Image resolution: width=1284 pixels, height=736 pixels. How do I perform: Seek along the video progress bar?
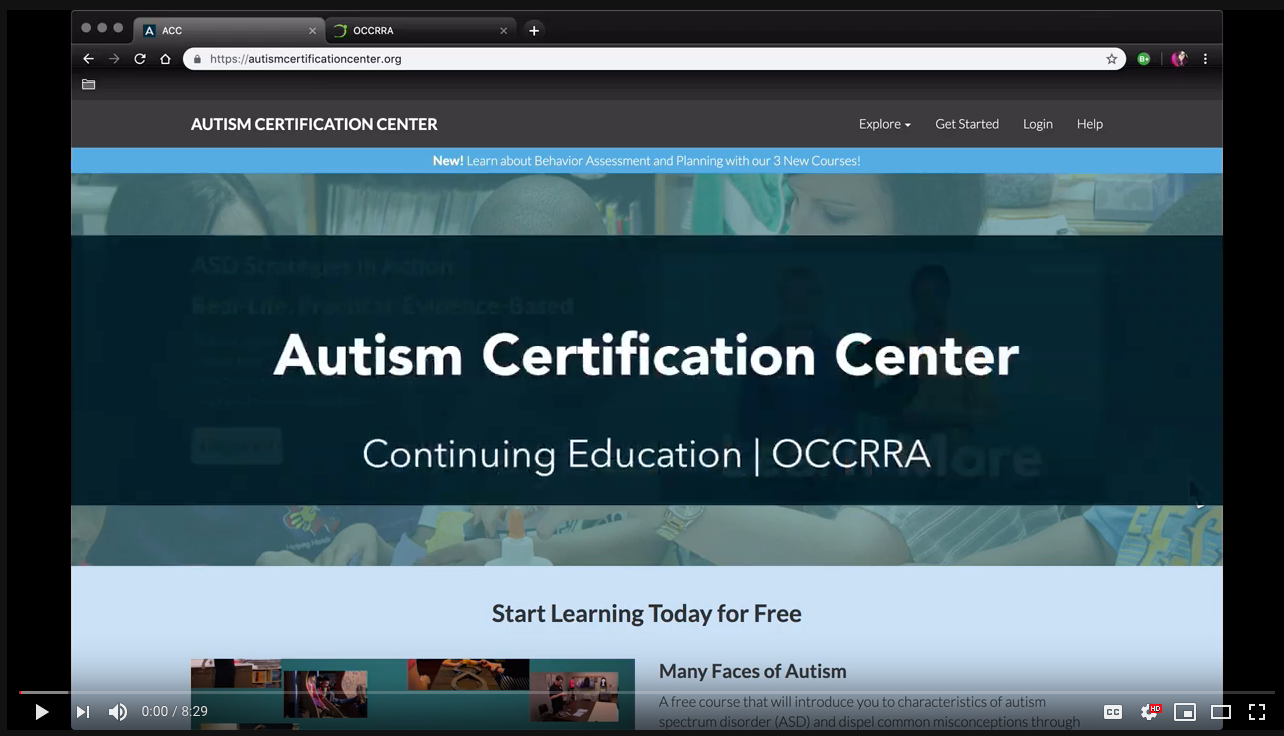pos(646,692)
